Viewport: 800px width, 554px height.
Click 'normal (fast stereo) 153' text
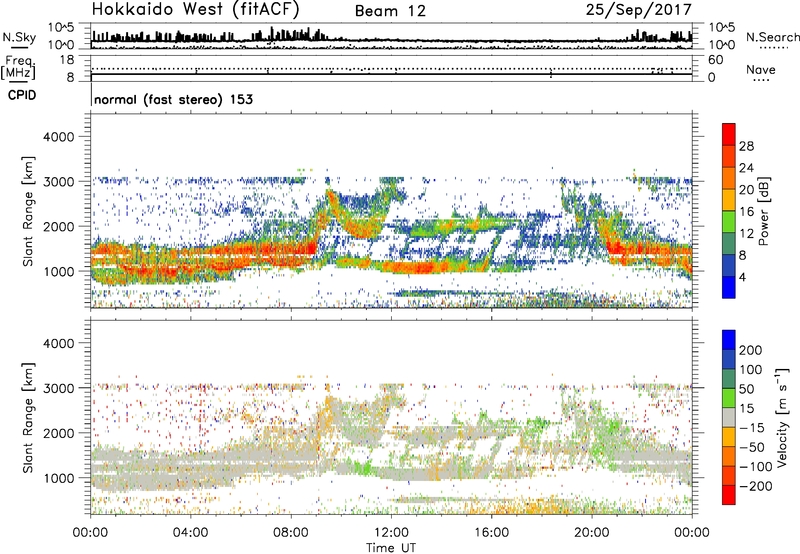pos(173,99)
